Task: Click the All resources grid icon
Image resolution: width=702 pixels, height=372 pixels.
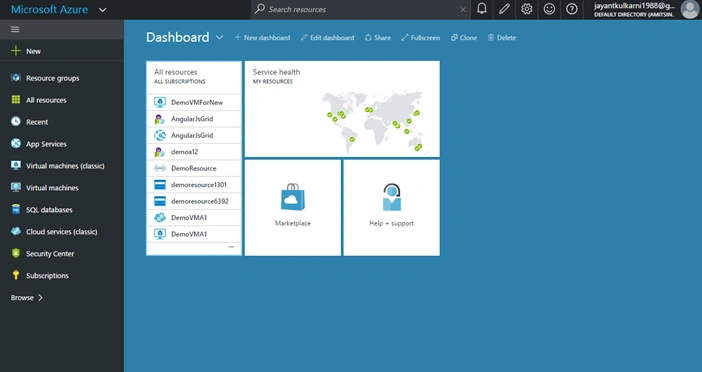Action: tap(16, 99)
